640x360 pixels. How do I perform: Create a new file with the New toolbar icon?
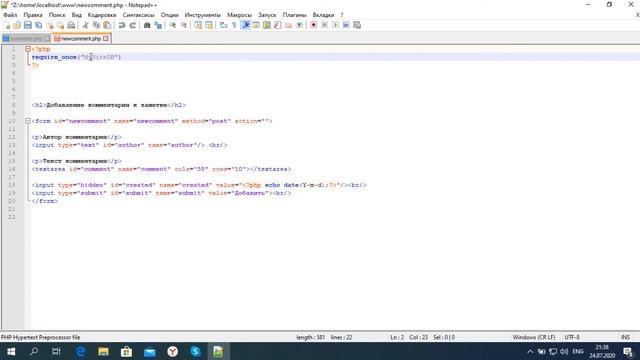7,25
